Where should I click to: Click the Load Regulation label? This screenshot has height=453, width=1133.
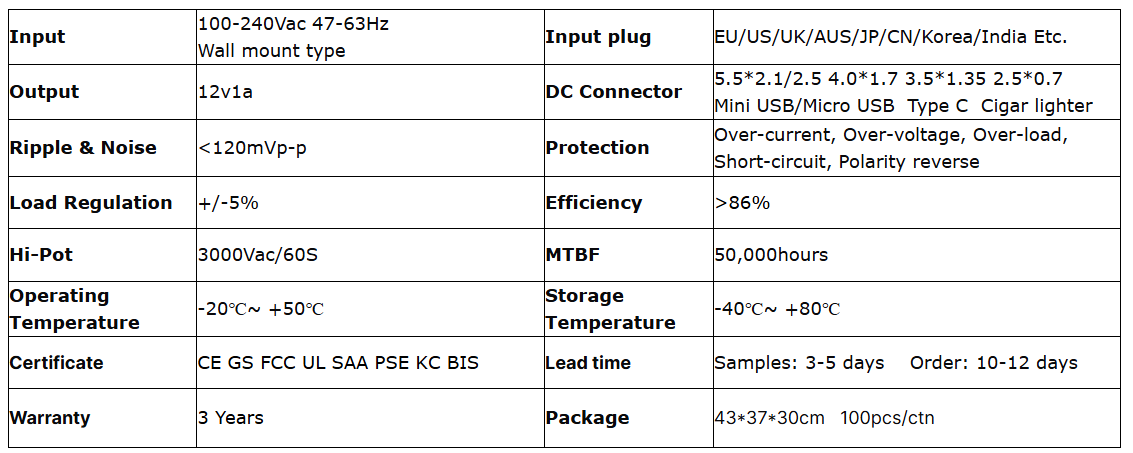point(91,203)
